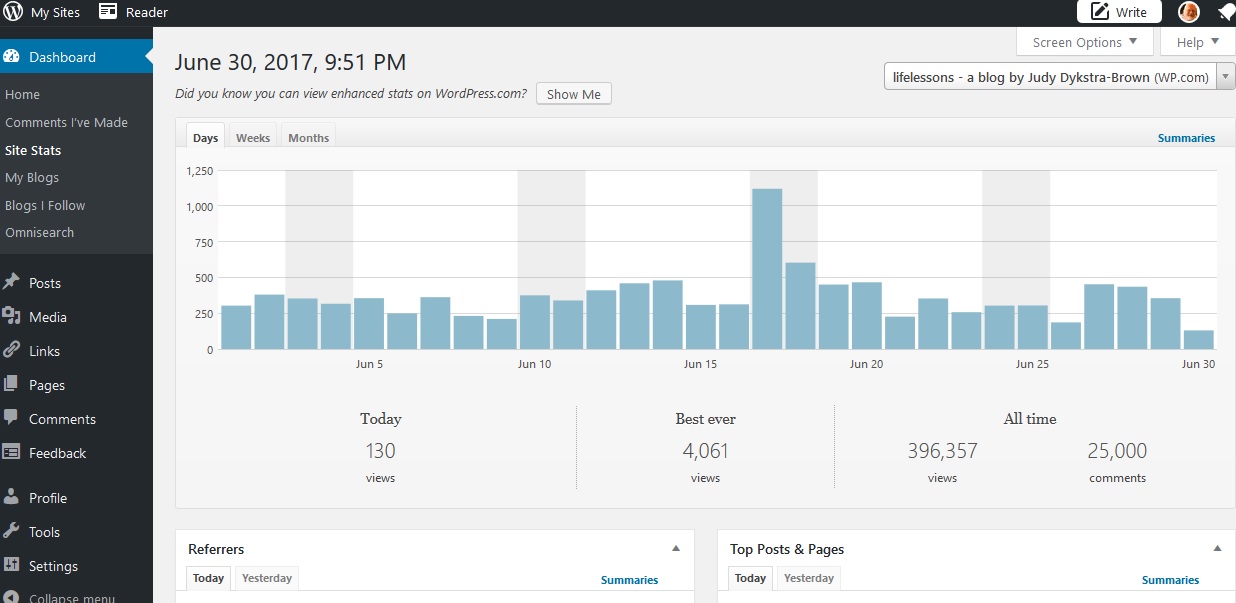This screenshot has width=1236, height=603.
Task: Collapse the Top Posts & Pages panel
Action: pyautogui.click(x=1217, y=548)
